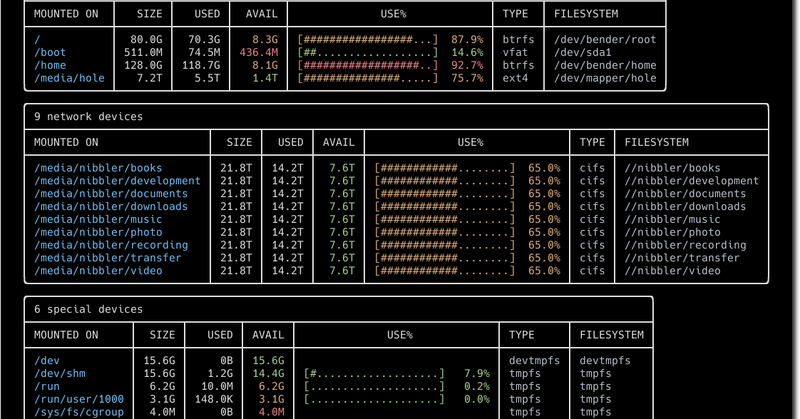Click the 118.7G used value for /home
800x419 pixels.
pos(201,65)
